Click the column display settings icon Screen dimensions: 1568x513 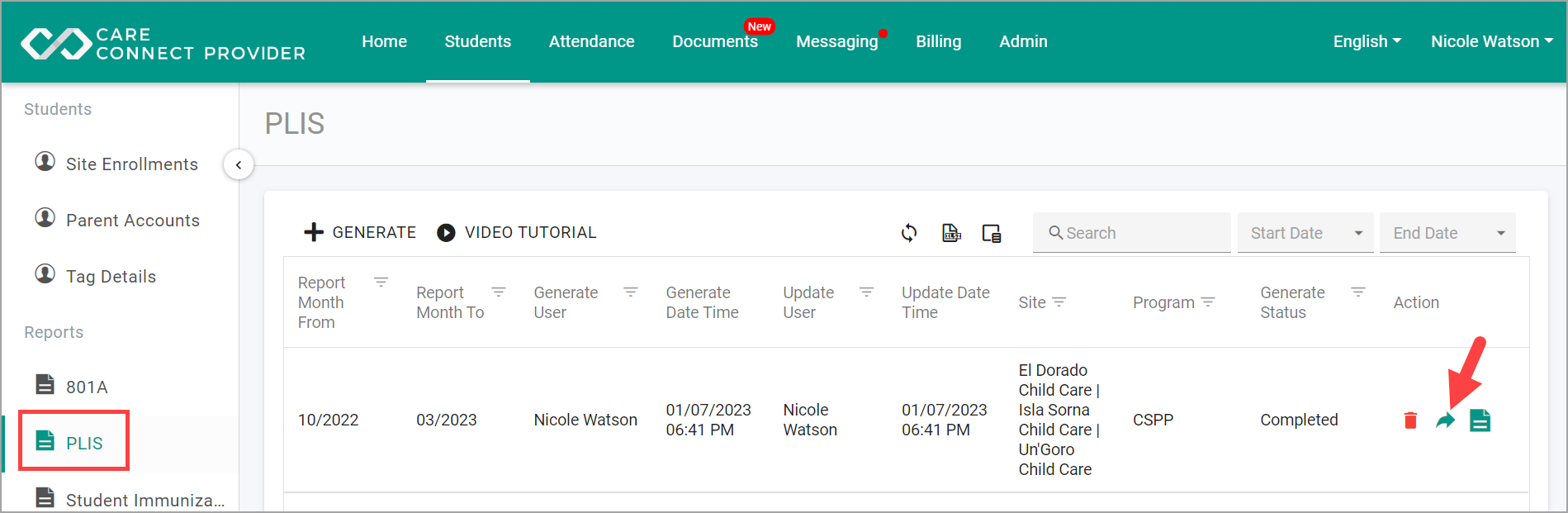pos(992,233)
